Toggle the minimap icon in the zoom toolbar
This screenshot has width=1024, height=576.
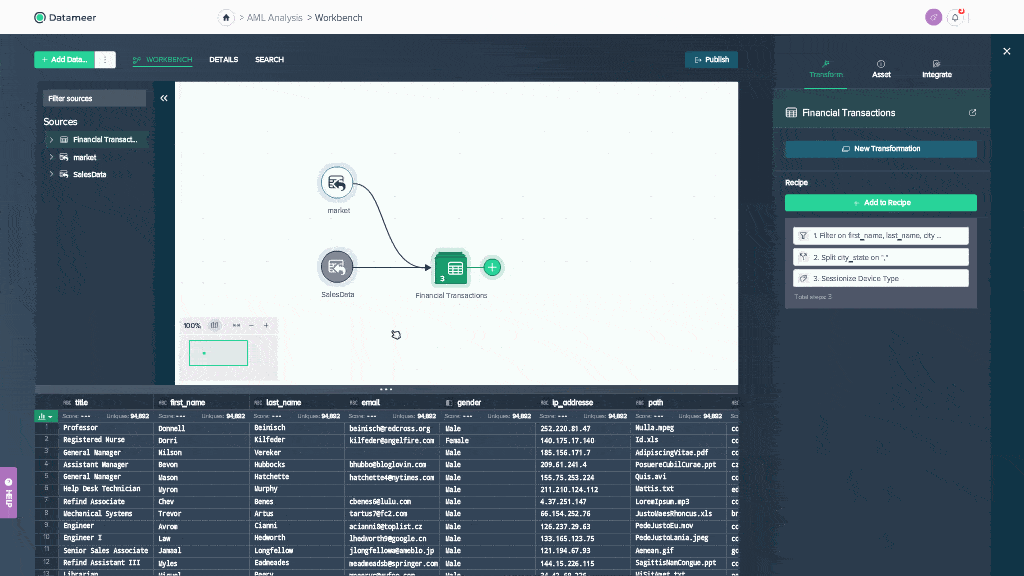pyautogui.click(x=212, y=325)
